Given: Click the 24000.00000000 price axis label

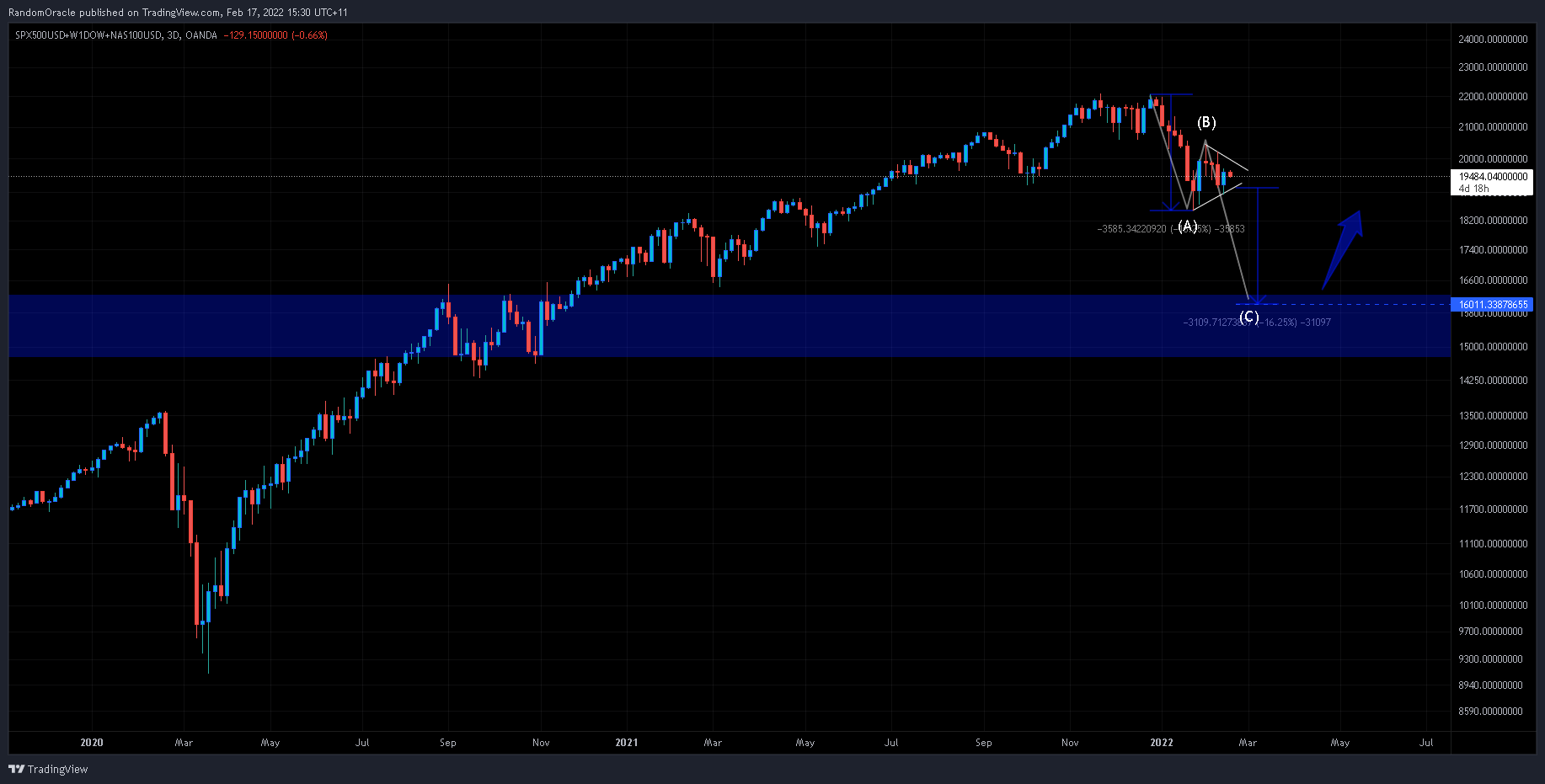Looking at the screenshot, I should (x=1493, y=40).
